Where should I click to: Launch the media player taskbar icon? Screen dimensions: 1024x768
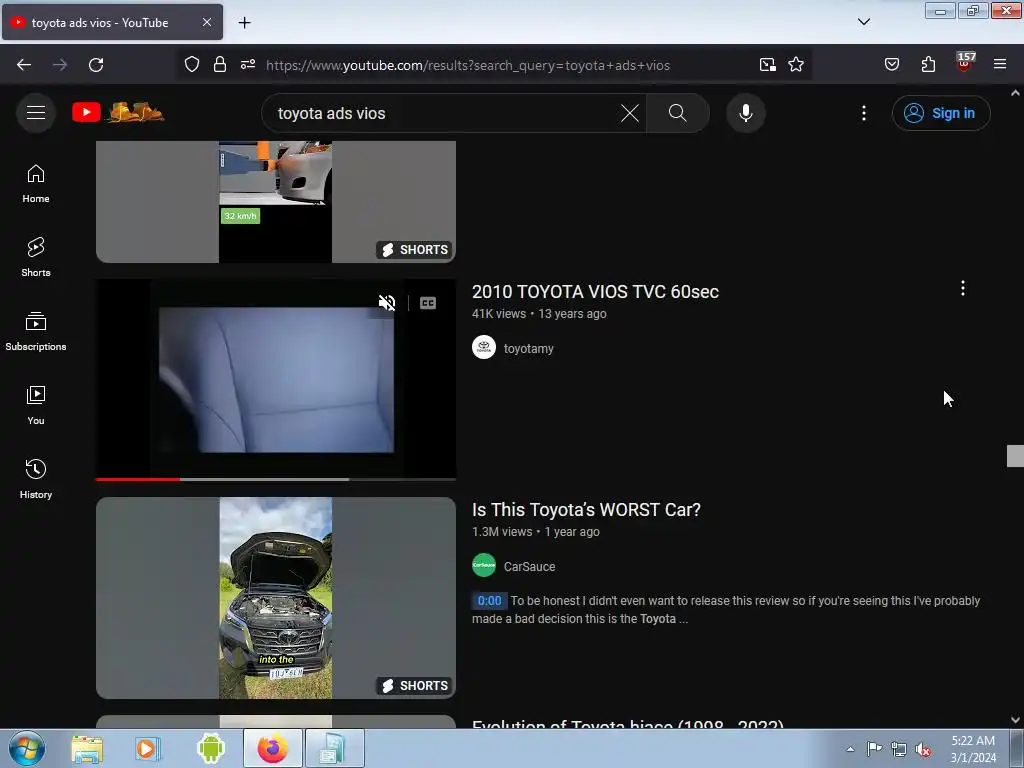click(148, 748)
